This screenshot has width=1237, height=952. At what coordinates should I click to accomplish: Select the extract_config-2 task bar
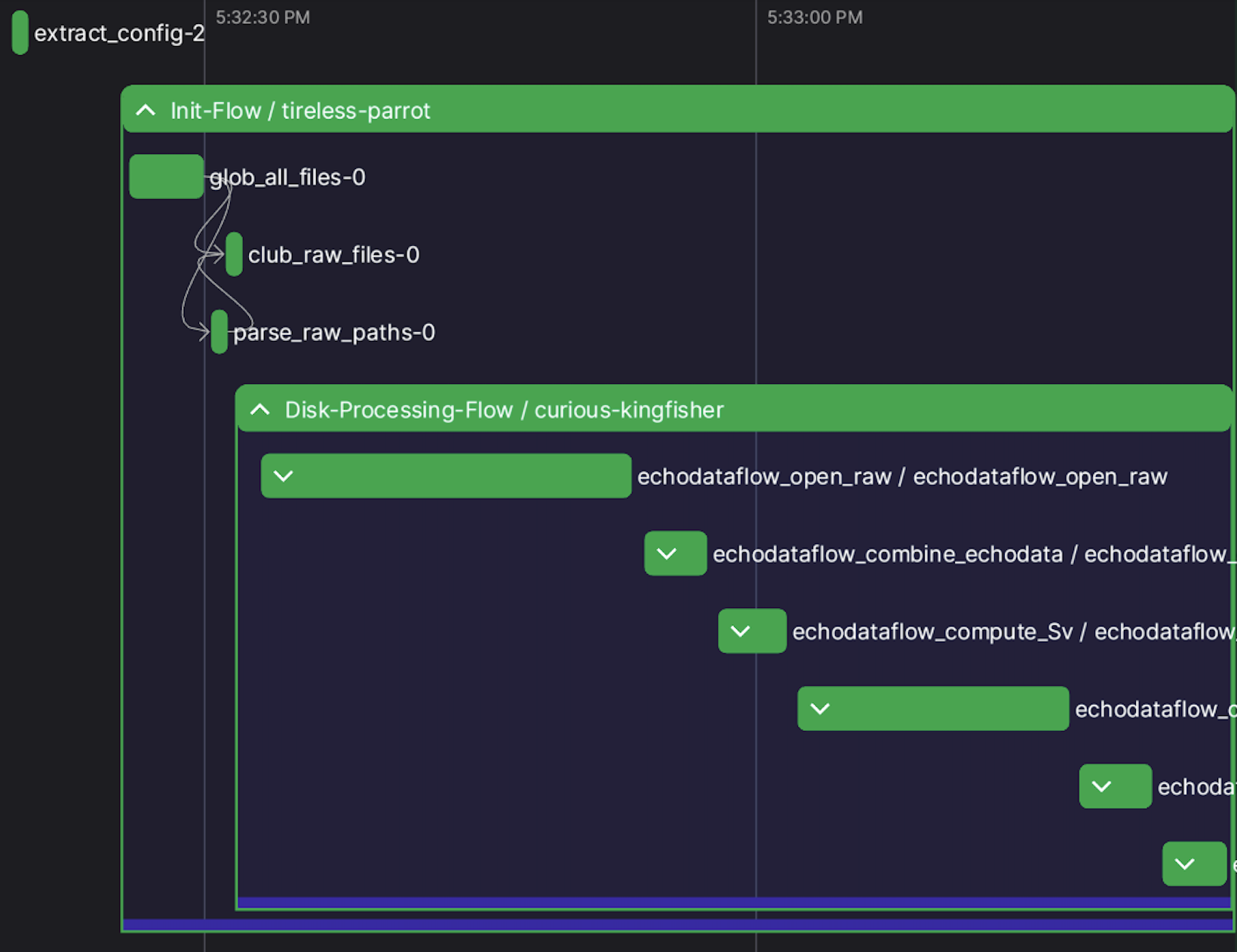(x=20, y=32)
